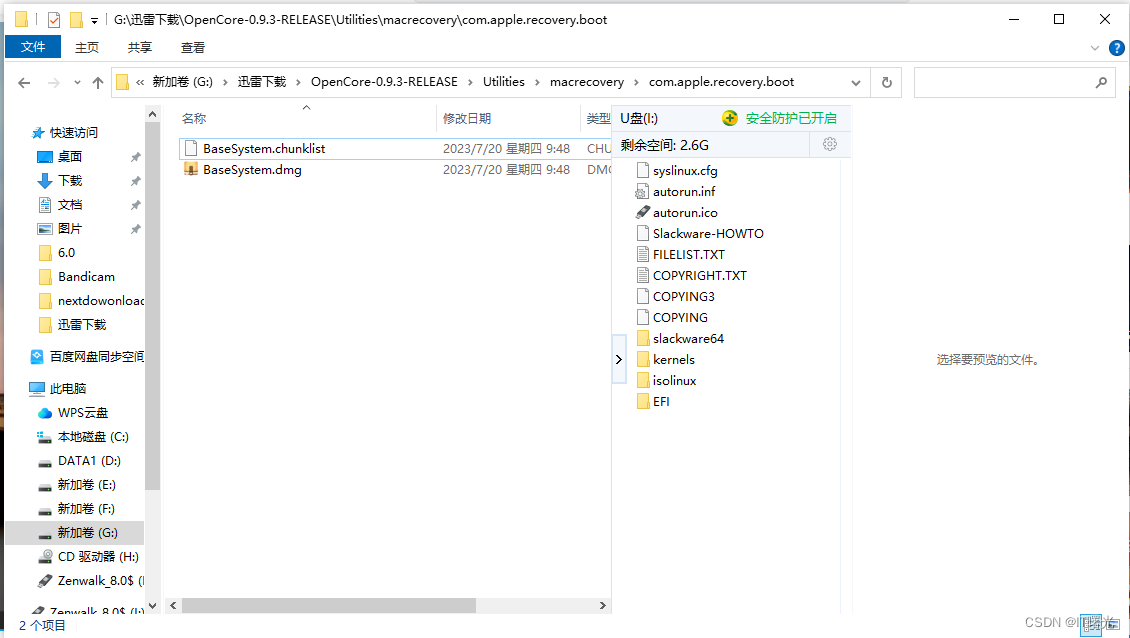This screenshot has height=638, width=1130.
Task: Click the BaseSystem.dmg file icon
Action: coord(190,169)
